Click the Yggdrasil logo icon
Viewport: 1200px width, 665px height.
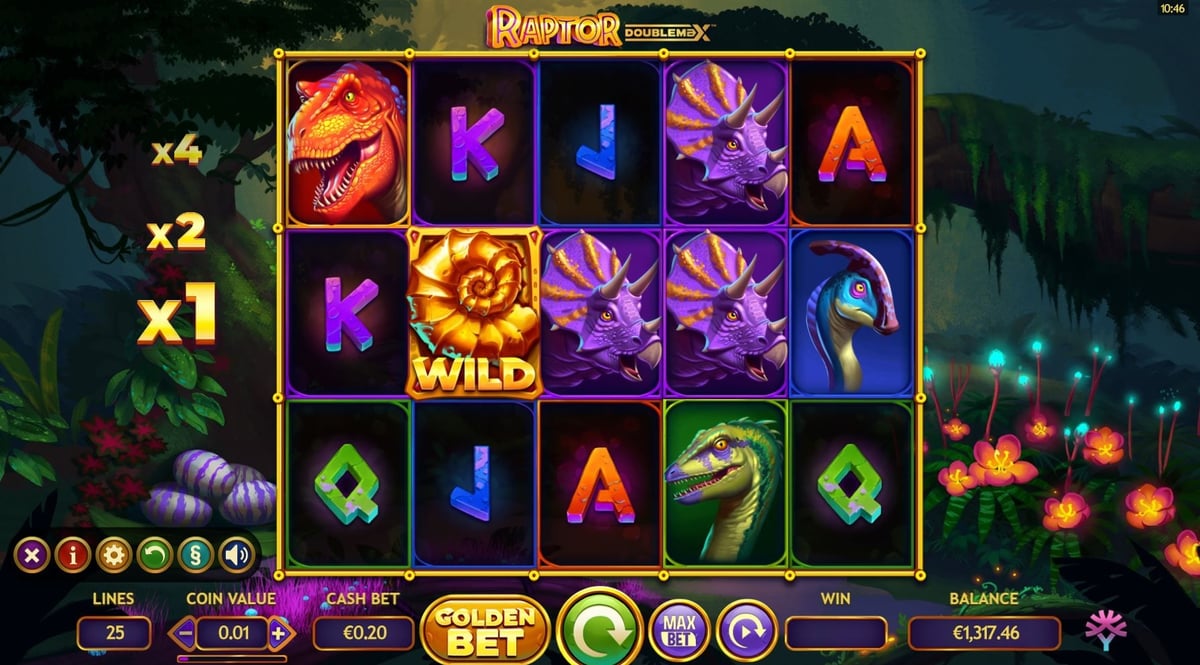click(x=1106, y=631)
